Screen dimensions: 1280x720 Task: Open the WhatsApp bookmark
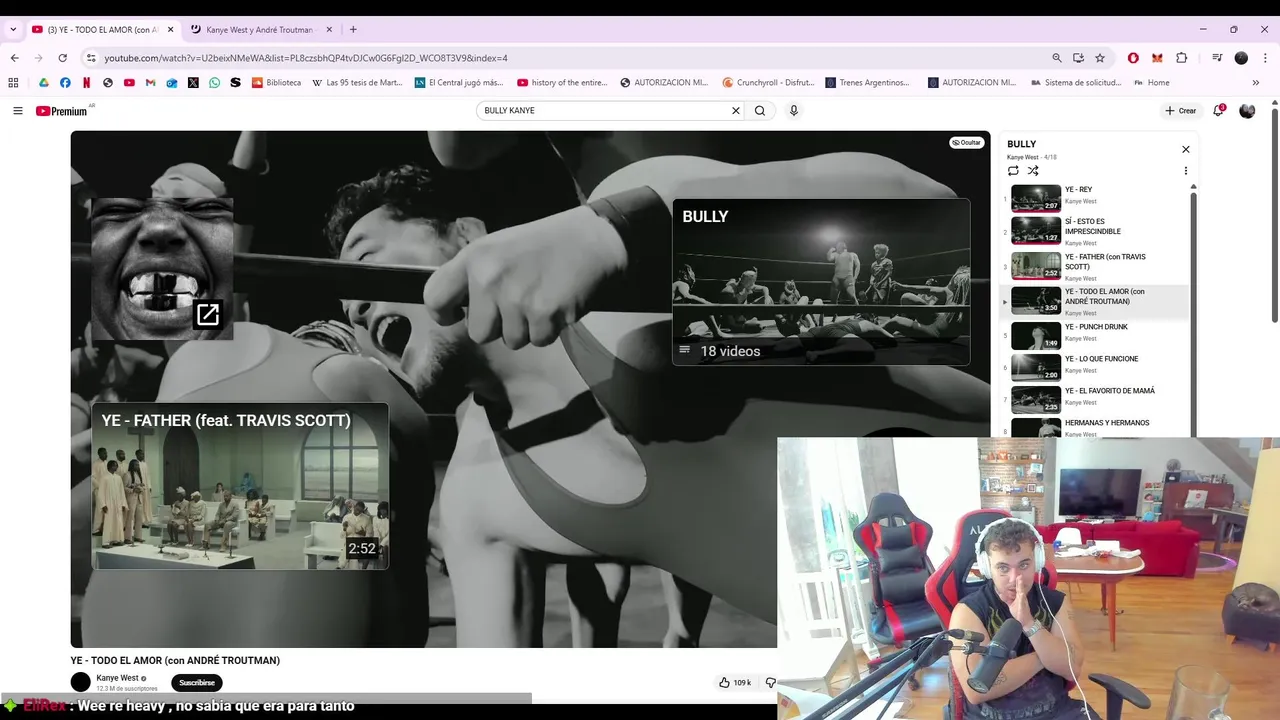tap(214, 83)
